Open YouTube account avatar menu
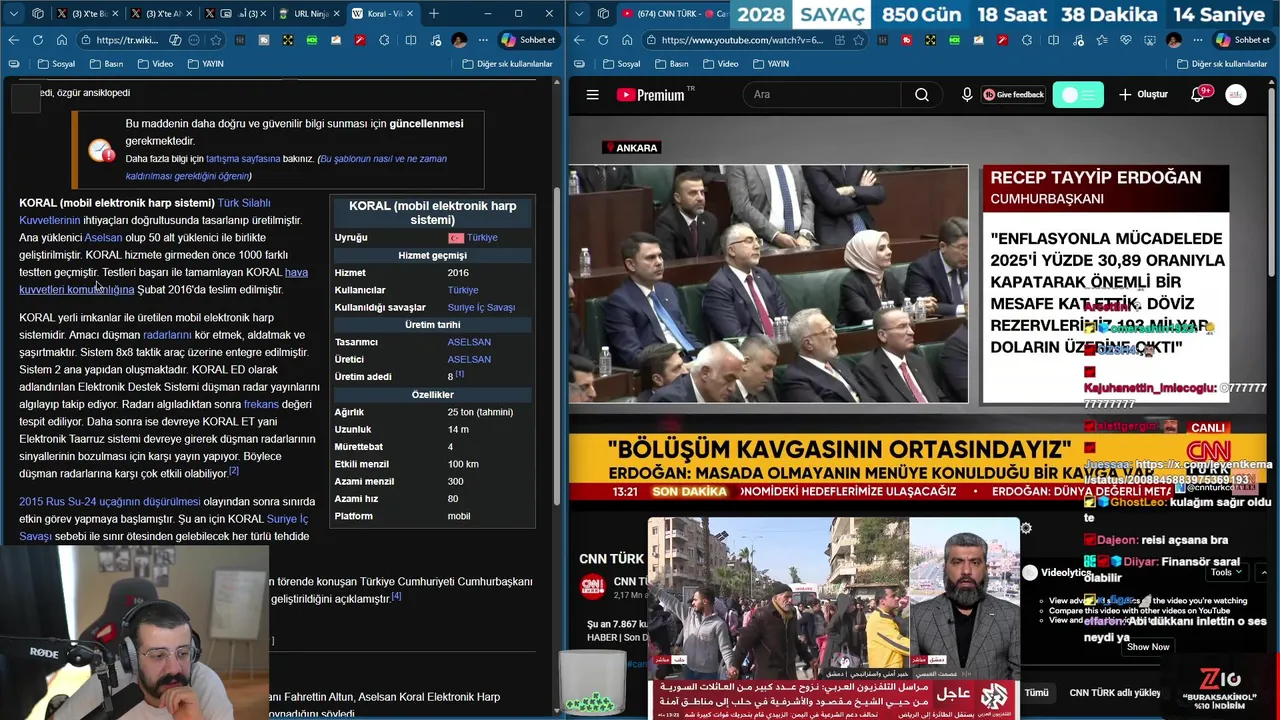Viewport: 1280px width, 720px height. 1236,95
